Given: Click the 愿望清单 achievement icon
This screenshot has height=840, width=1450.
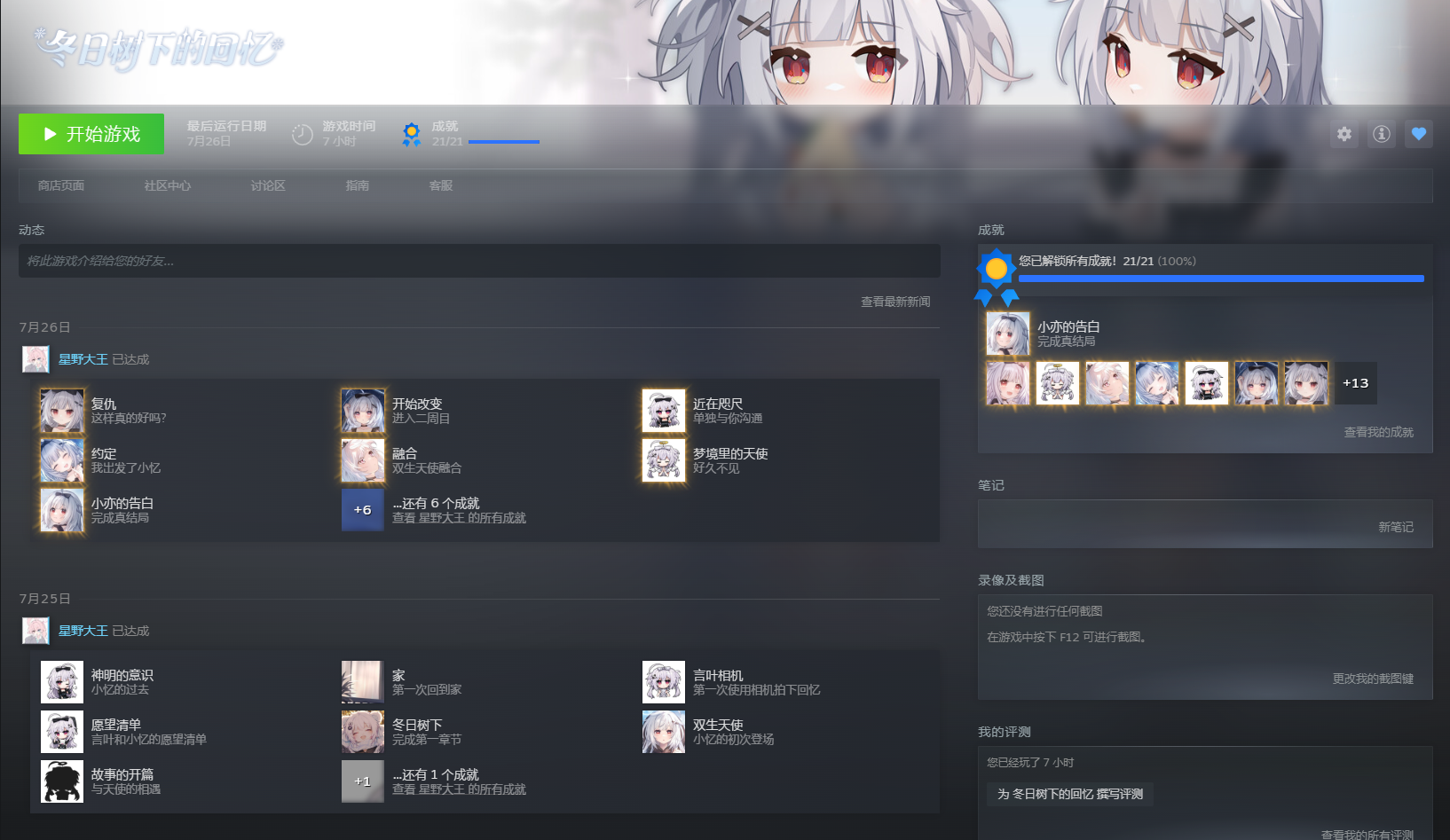Looking at the screenshot, I should click(x=62, y=732).
